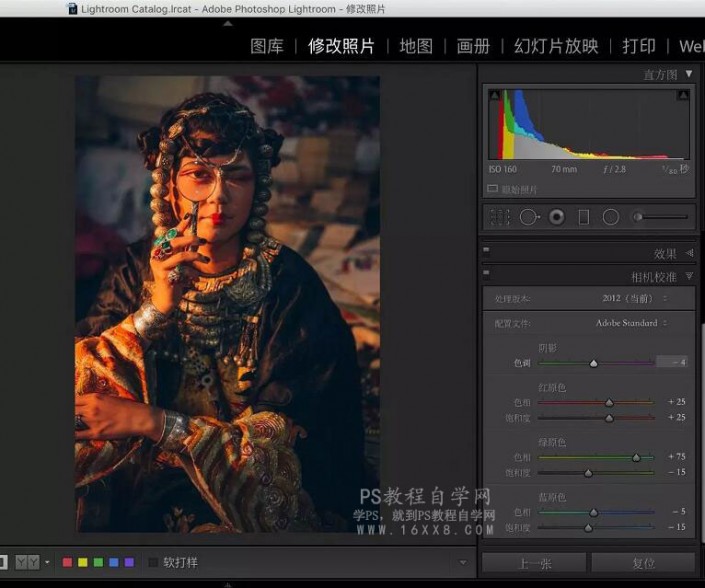The image size is (705, 588).
Task: Click the f / 2.8 aperture readout
Action: pyautogui.click(x=614, y=169)
